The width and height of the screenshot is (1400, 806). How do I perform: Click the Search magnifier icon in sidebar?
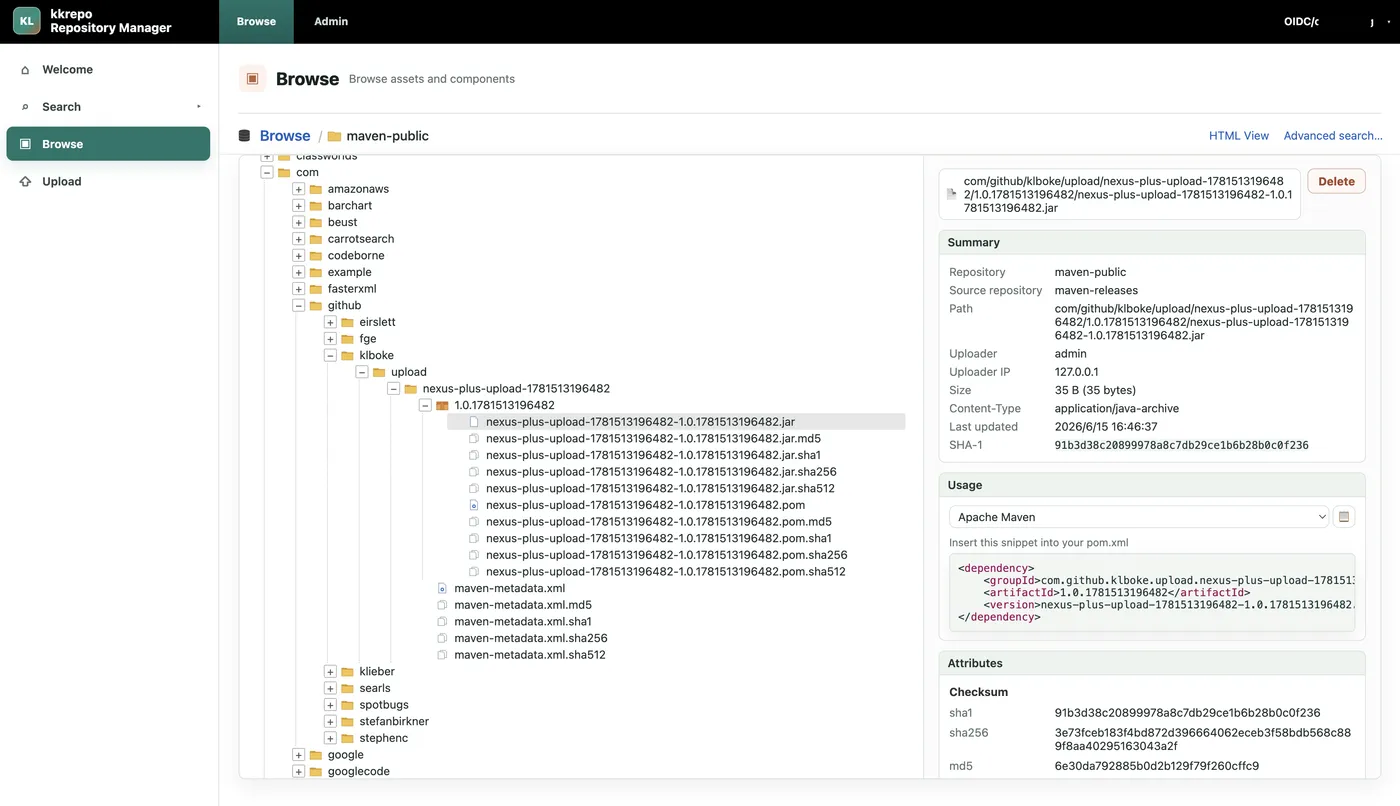pyautogui.click(x=25, y=107)
